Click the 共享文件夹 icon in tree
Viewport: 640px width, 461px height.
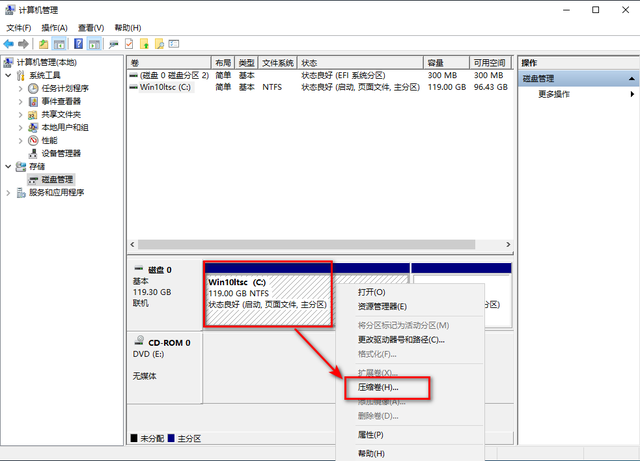coord(33,114)
